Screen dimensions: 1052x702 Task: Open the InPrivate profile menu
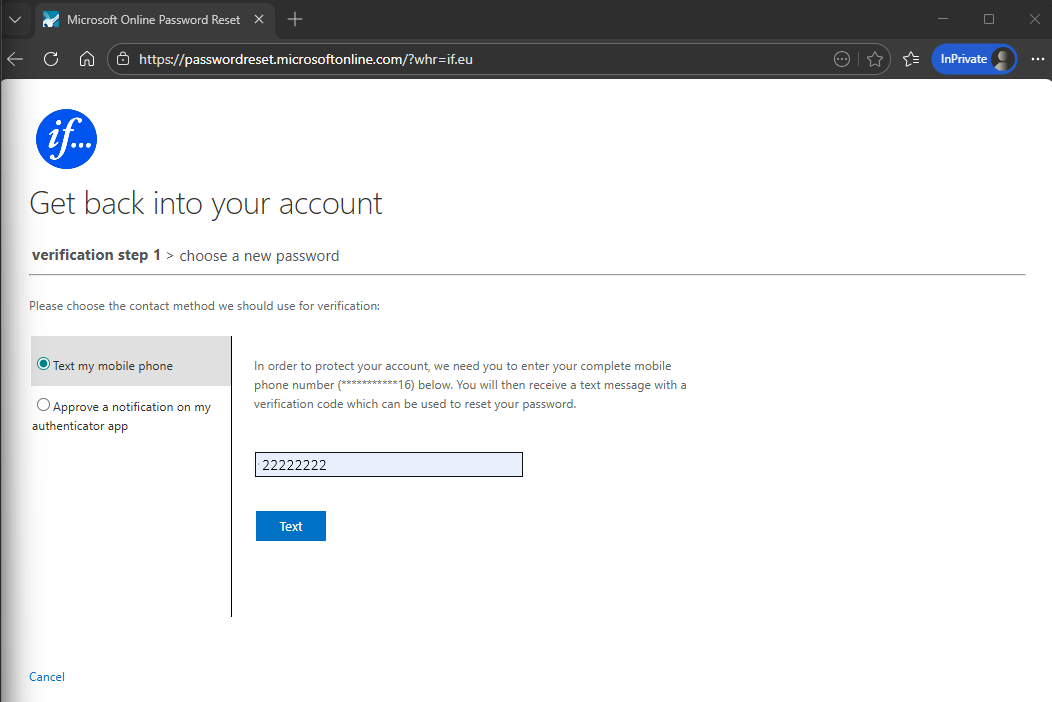point(974,59)
